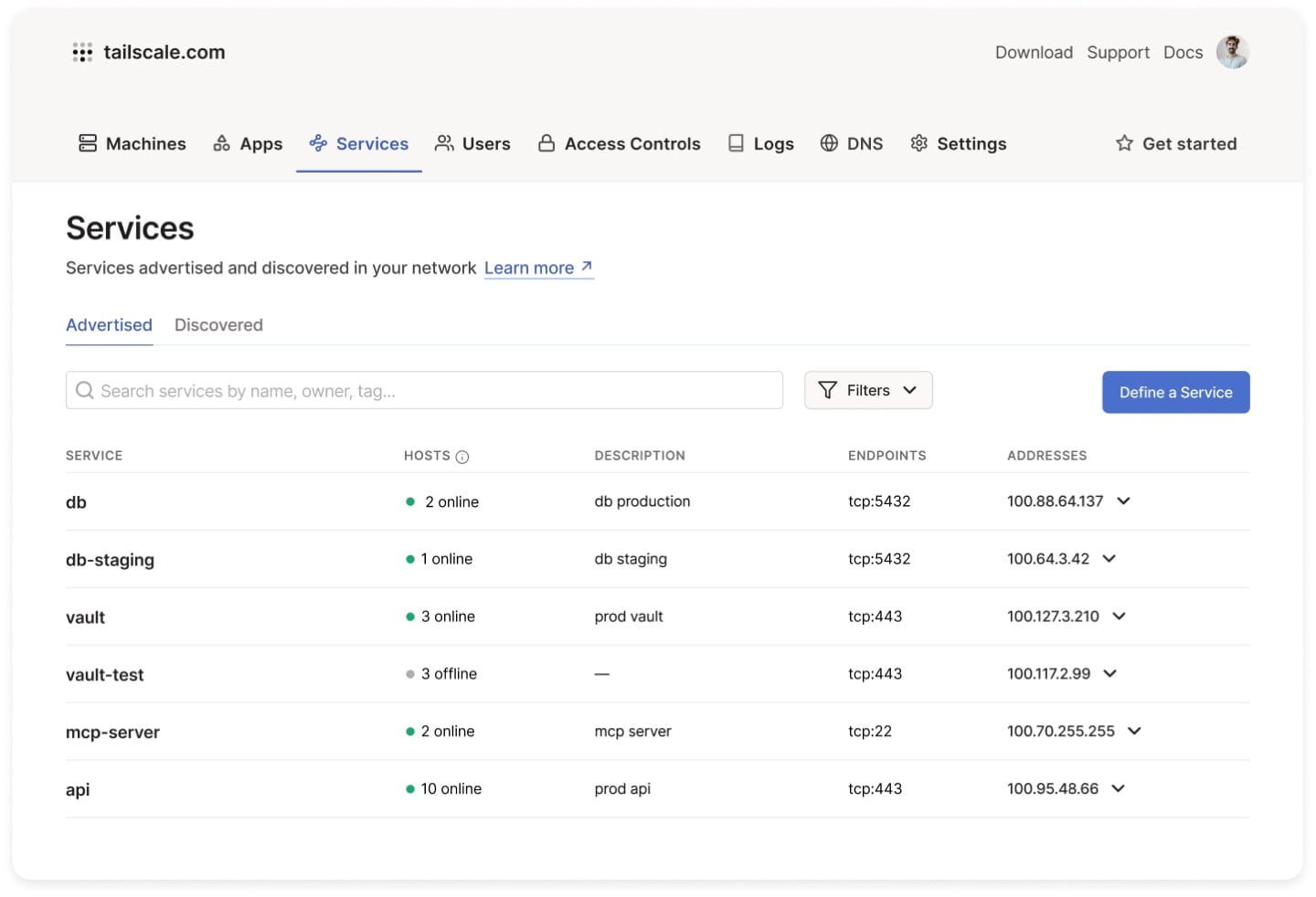Visit the Docs link
Image resolution: width=1316 pixels, height=897 pixels.
point(1183,52)
